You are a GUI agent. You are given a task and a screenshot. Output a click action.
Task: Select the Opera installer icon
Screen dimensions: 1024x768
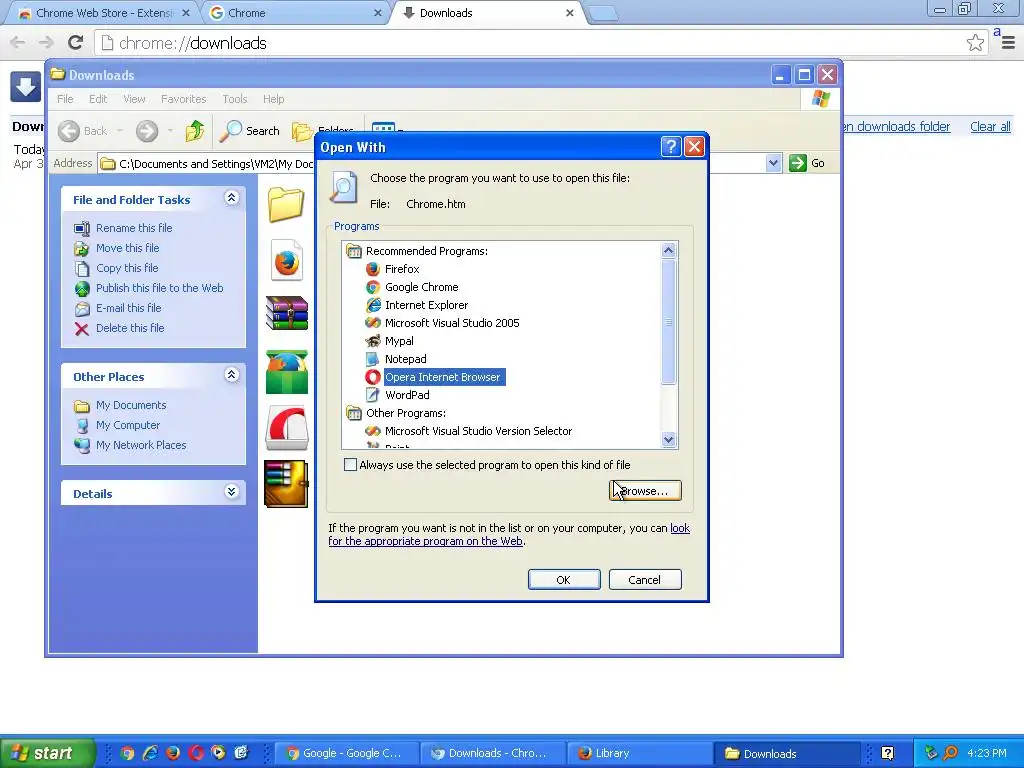coord(287,428)
